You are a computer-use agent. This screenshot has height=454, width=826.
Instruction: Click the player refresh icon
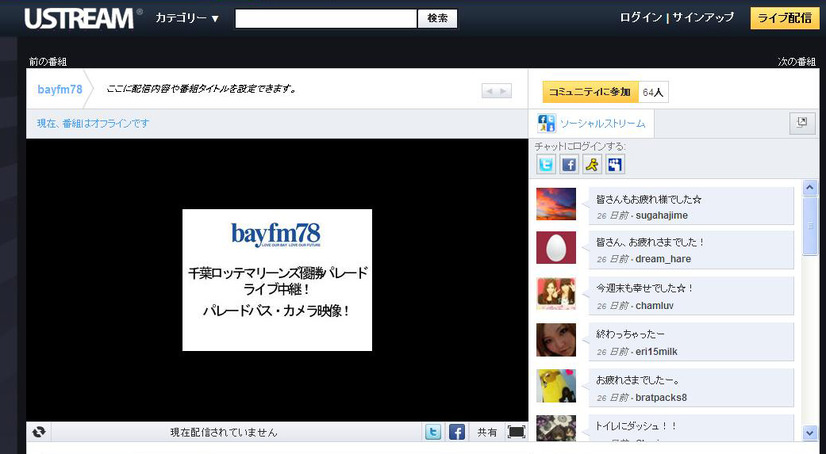click(38, 432)
